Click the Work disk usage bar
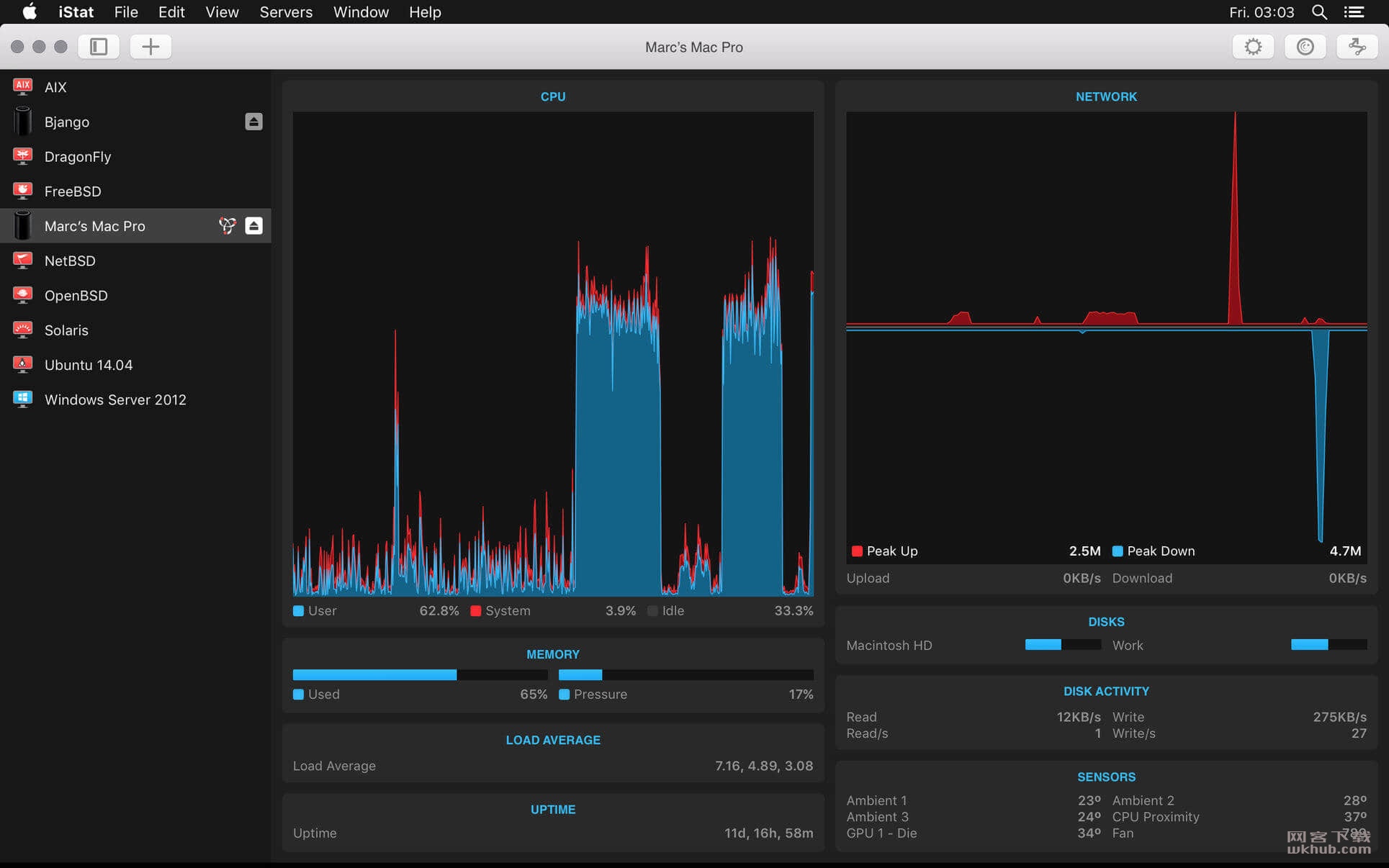Viewport: 1389px width, 868px height. coord(1329,644)
